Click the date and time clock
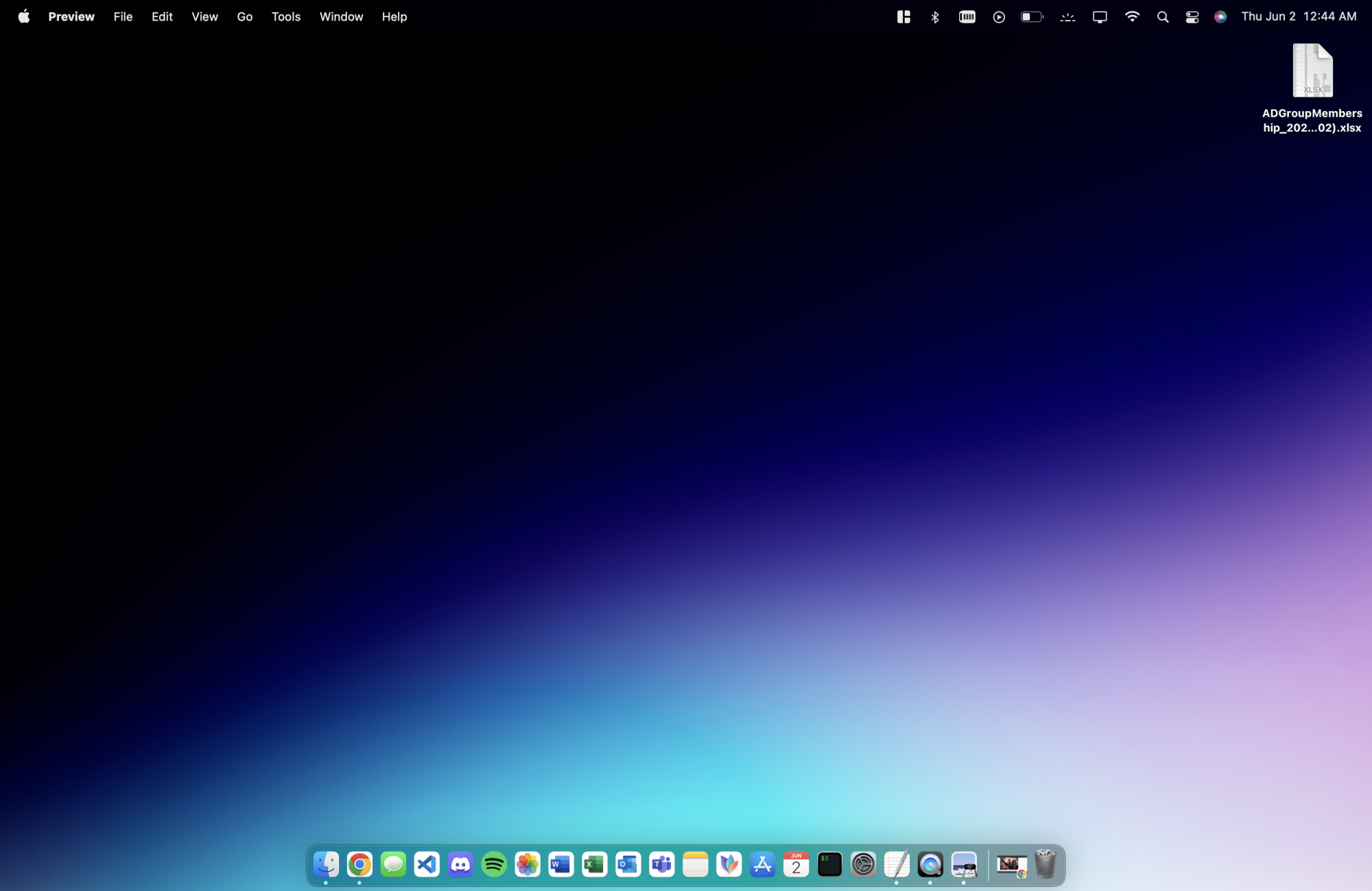 (x=1299, y=16)
